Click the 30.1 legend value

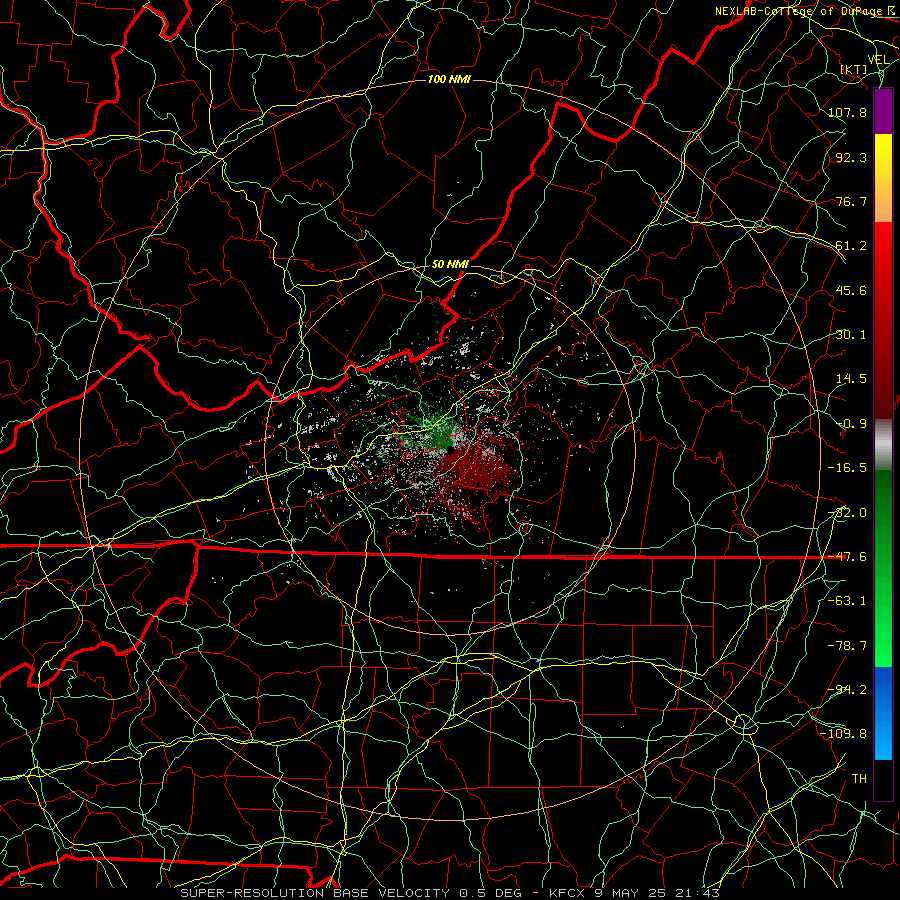pyautogui.click(x=851, y=335)
